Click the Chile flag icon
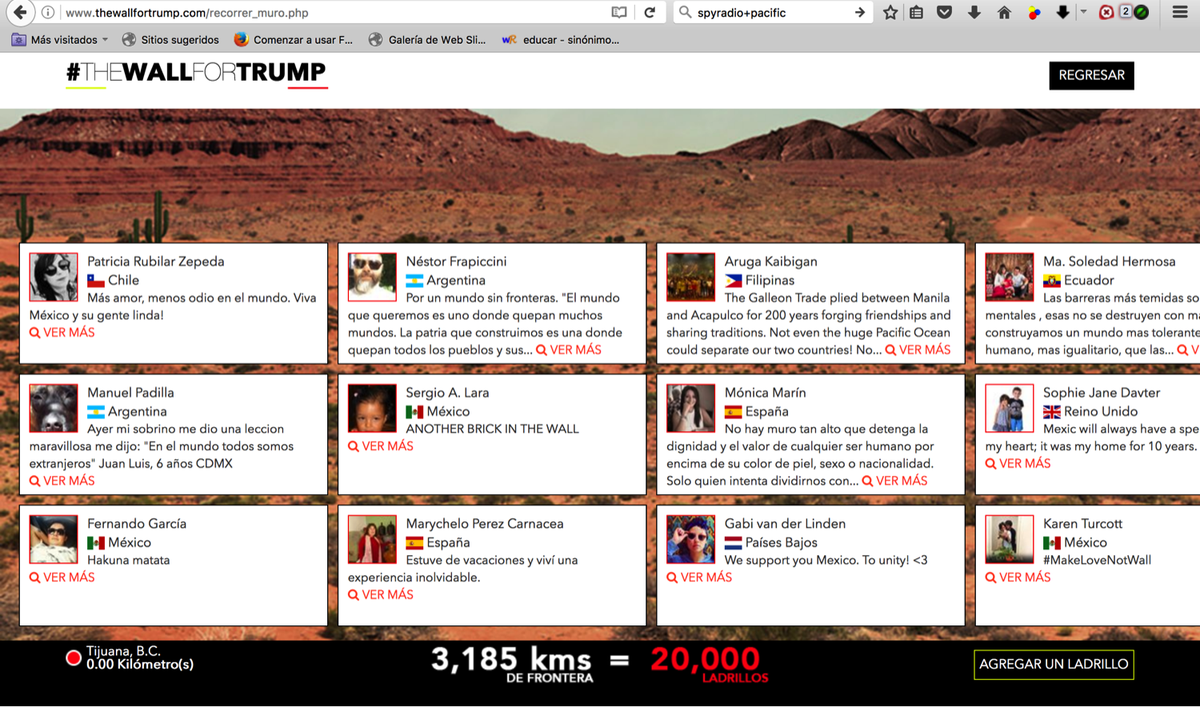This screenshot has height=707, width=1200. click(x=96, y=281)
